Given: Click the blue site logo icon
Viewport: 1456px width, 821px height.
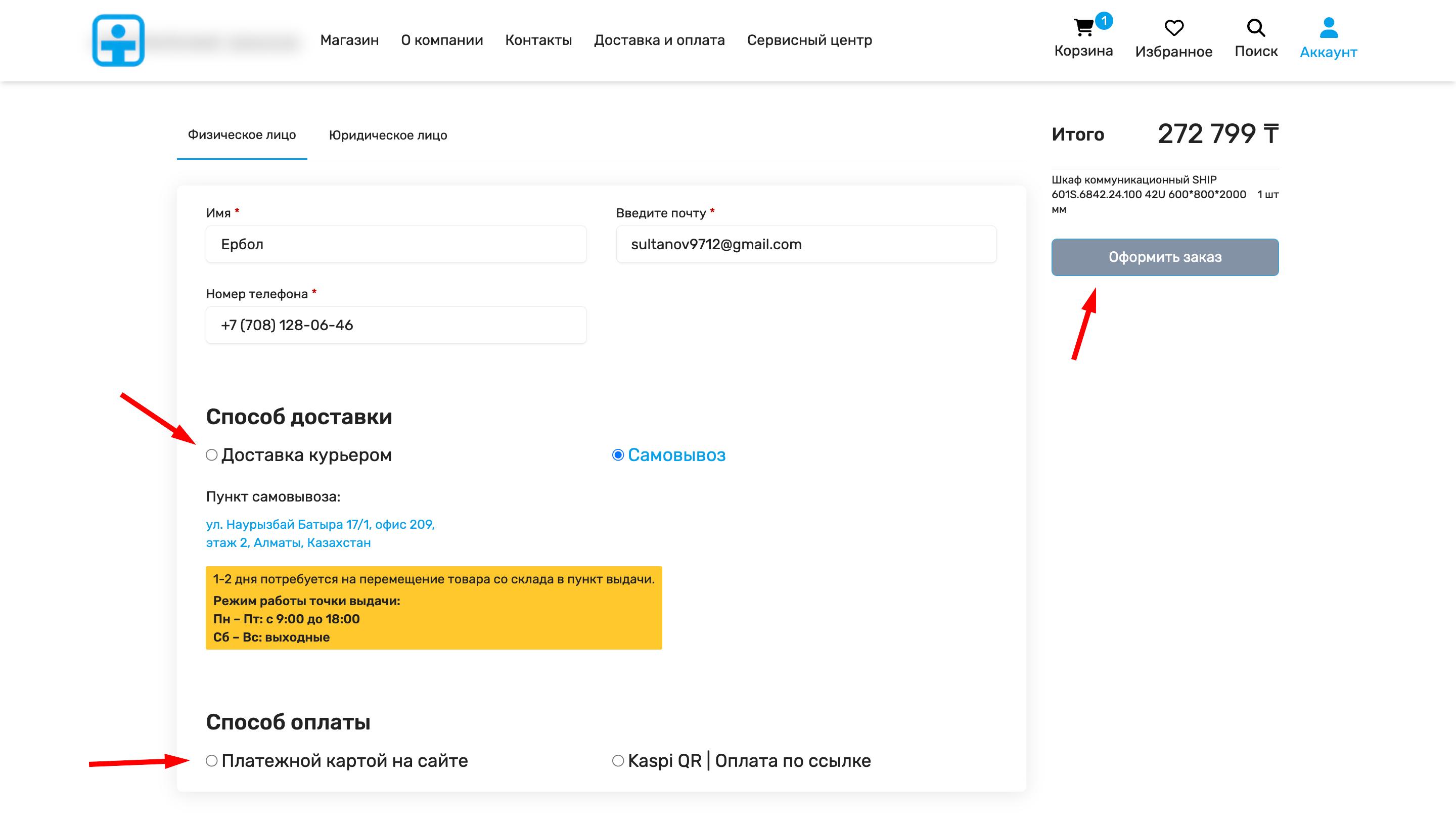Looking at the screenshot, I should (x=118, y=40).
